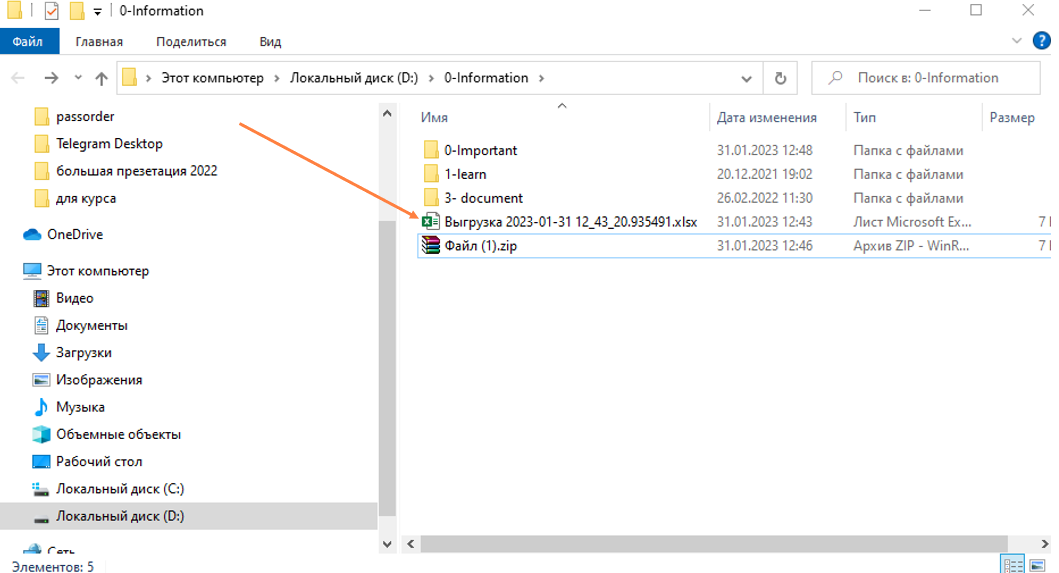Click the Properties checkmark icon in title bar
Viewport: 1059px width, 573px height.
point(51,11)
